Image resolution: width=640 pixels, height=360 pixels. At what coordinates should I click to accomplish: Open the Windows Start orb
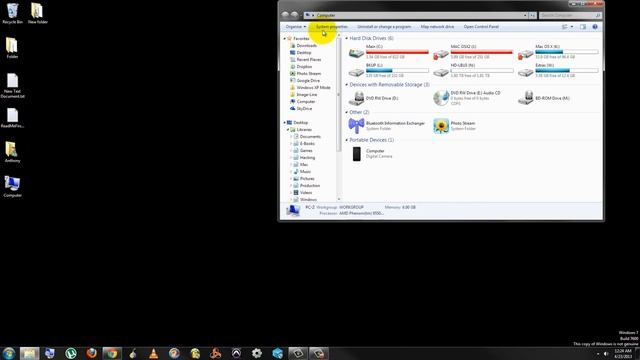[x=9, y=353]
